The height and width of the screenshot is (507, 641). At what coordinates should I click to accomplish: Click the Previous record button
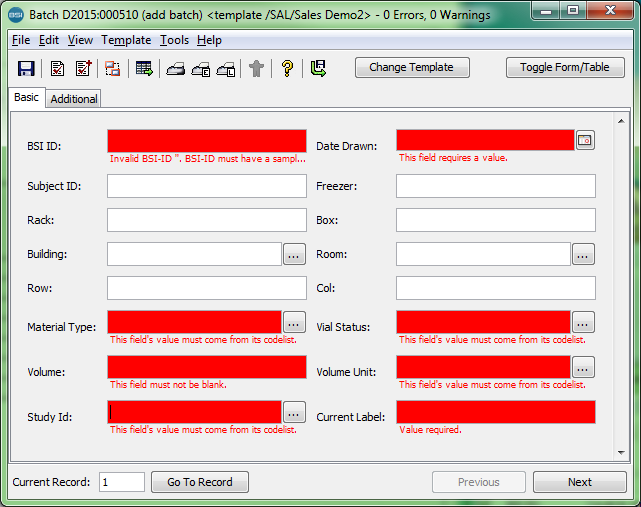[479, 482]
